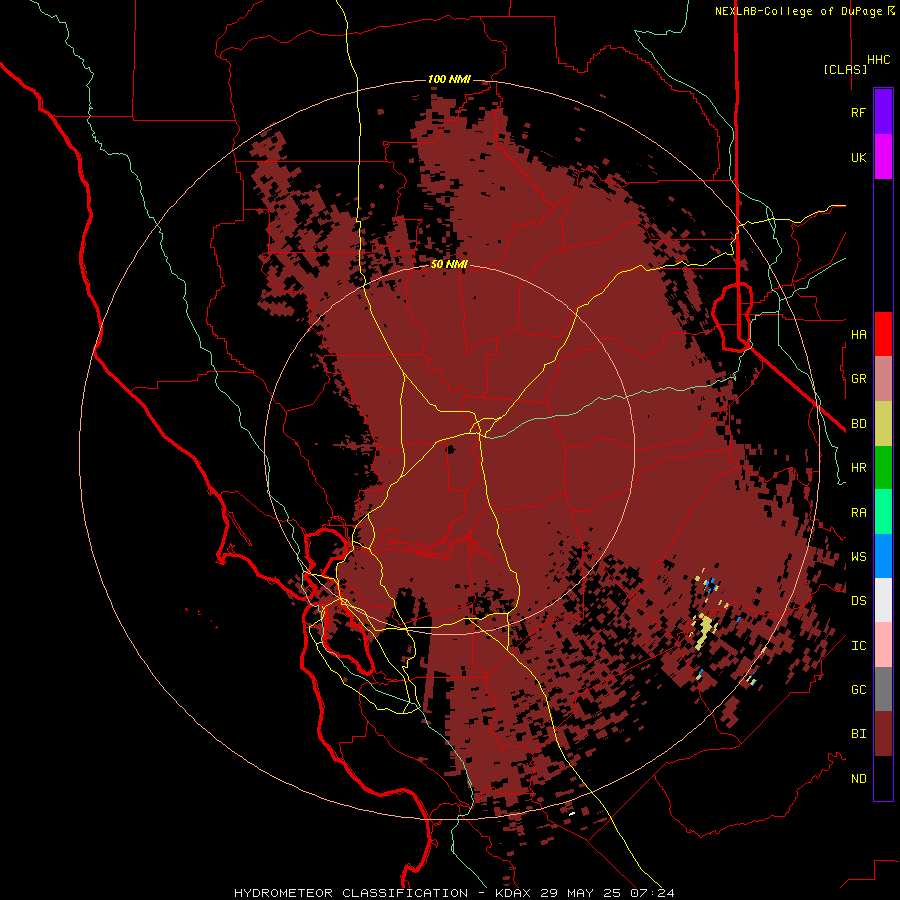
Task: Click the 100 NMI range ring label
Action: (449, 79)
